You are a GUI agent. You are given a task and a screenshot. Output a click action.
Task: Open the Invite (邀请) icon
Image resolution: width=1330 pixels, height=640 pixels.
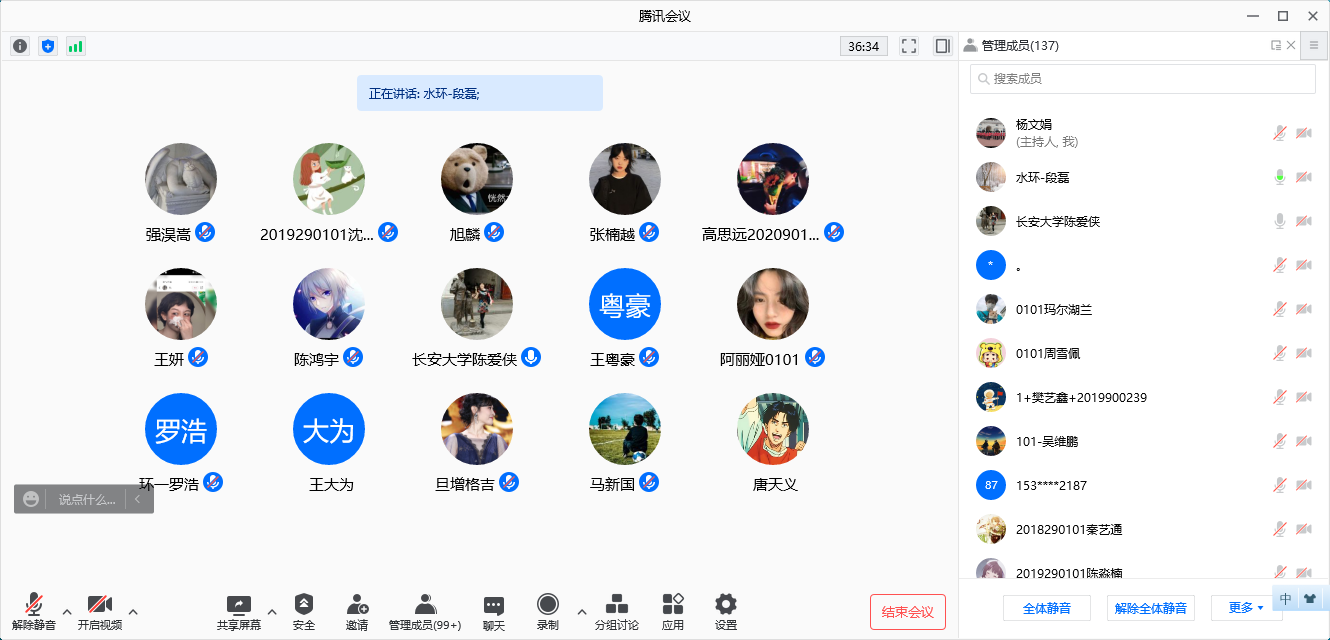click(357, 612)
